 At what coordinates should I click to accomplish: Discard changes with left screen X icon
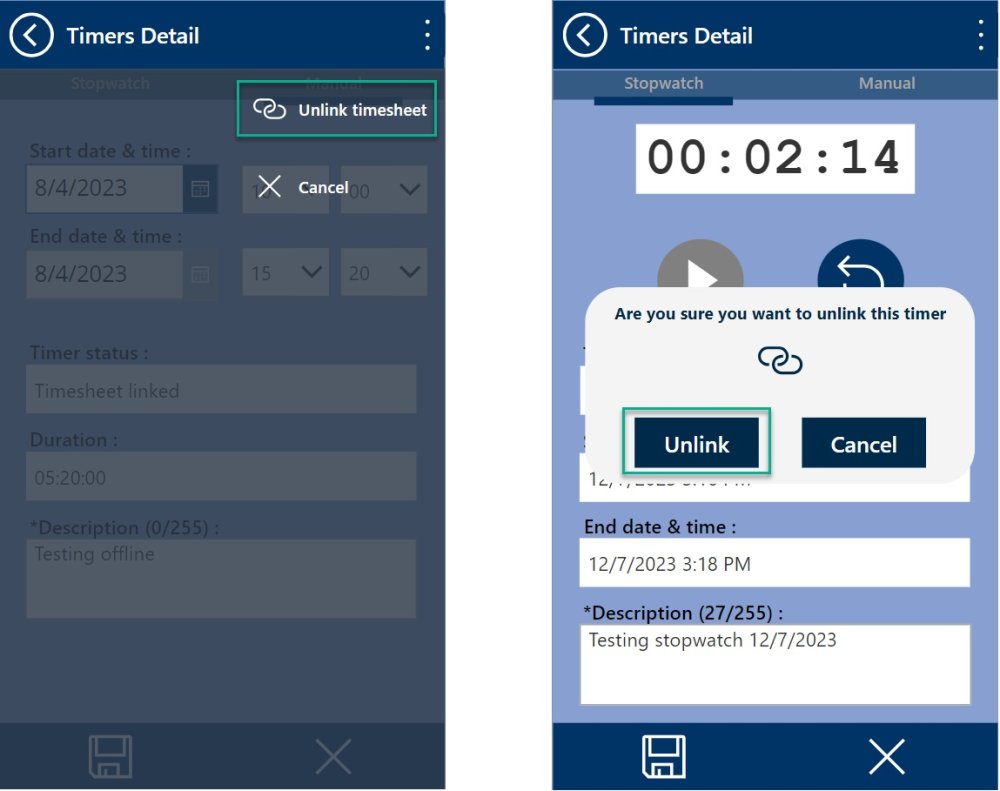click(x=333, y=757)
